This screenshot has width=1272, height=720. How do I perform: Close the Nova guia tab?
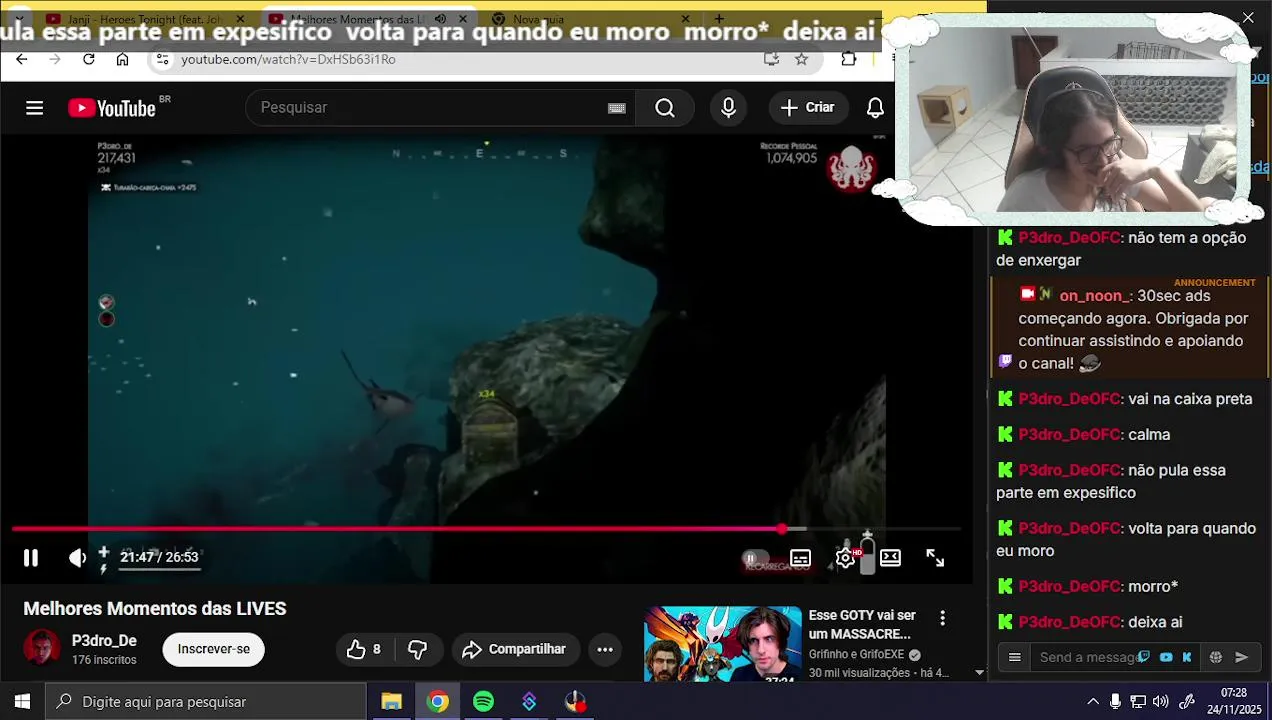click(x=686, y=19)
